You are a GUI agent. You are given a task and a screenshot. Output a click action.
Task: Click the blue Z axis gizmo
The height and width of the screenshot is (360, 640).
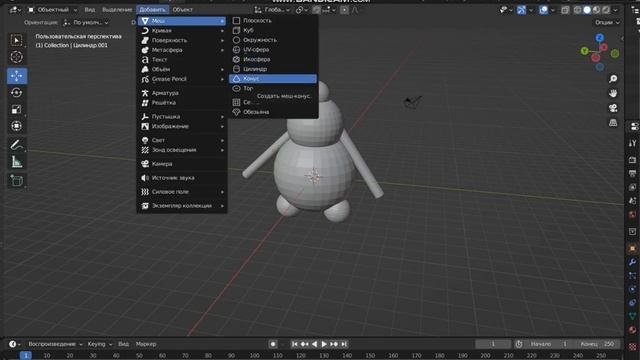coord(600,38)
